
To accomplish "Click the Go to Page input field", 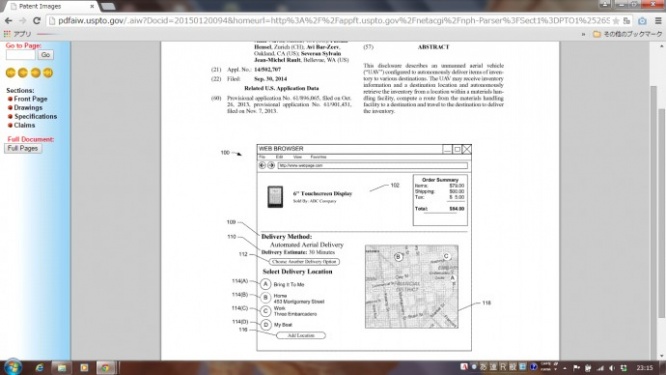I will 20,55.
